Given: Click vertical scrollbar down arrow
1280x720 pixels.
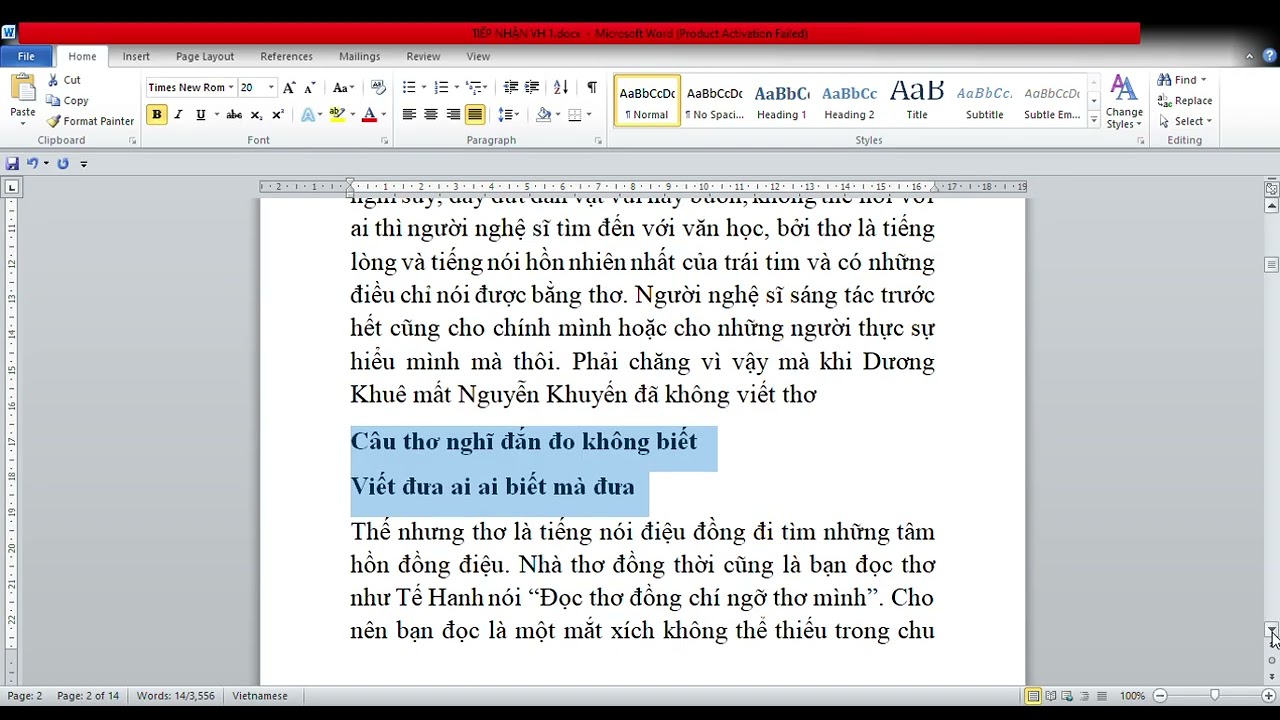Looking at the screenshot, I should (1271, 629).
